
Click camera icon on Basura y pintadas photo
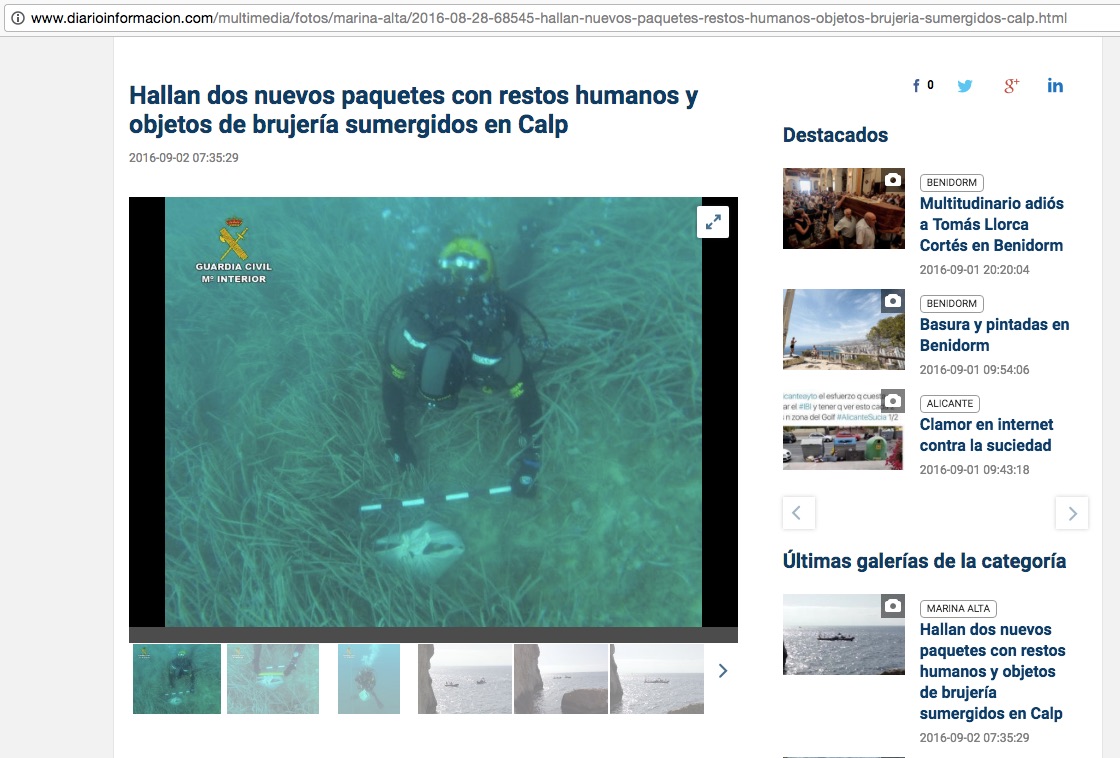coord(892,301)
